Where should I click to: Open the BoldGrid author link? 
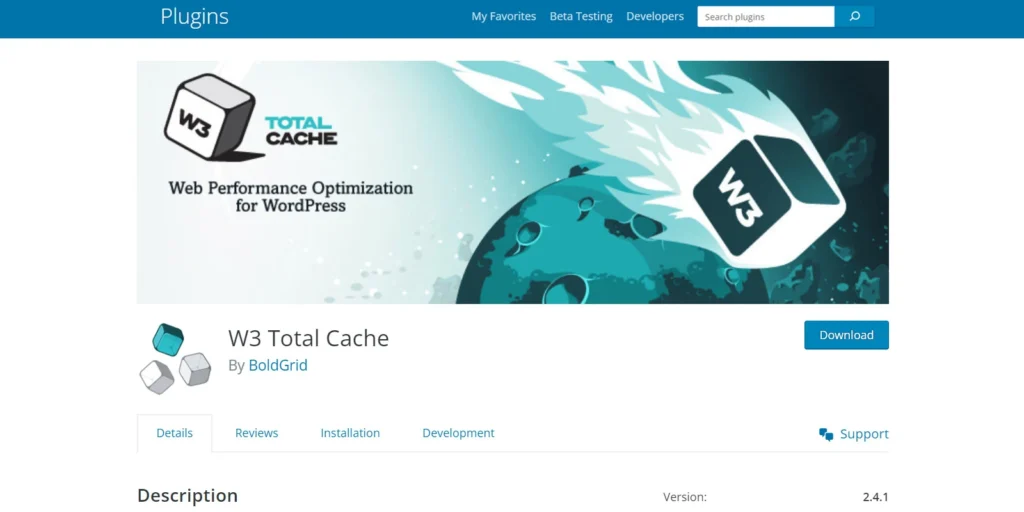(x=278, y=365)
